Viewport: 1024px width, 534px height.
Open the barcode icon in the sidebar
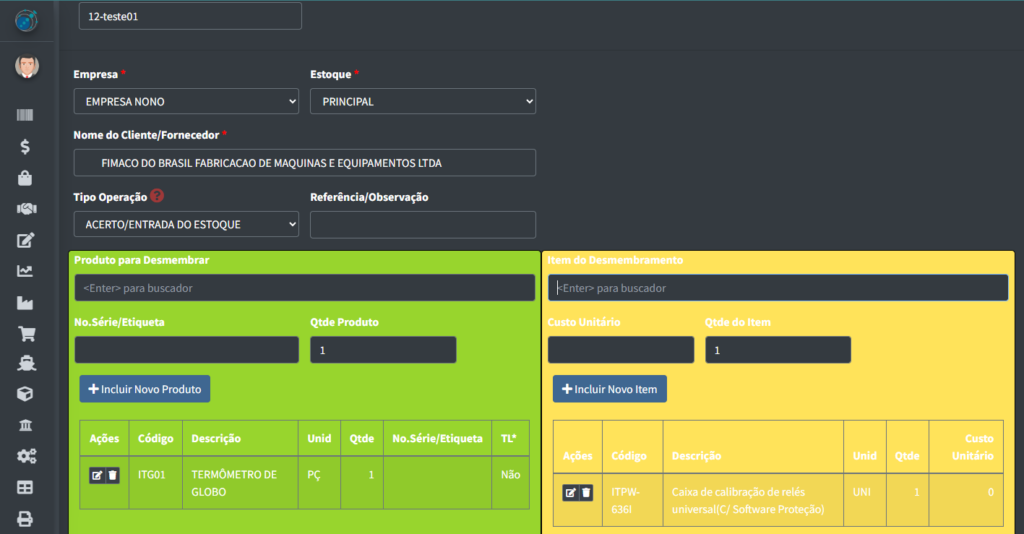click(25, 116)
